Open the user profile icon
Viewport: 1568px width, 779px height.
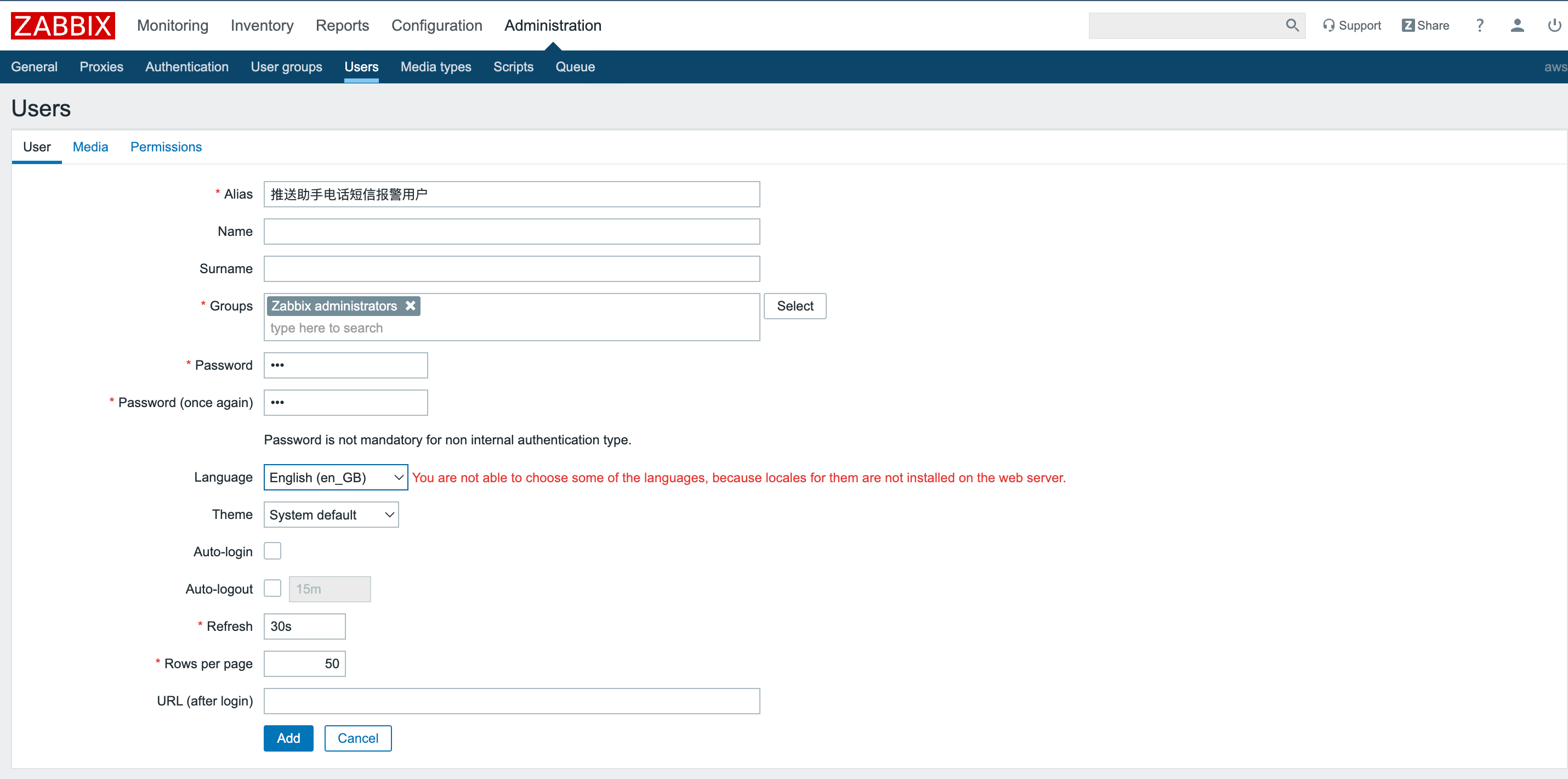coord(1517,26)
